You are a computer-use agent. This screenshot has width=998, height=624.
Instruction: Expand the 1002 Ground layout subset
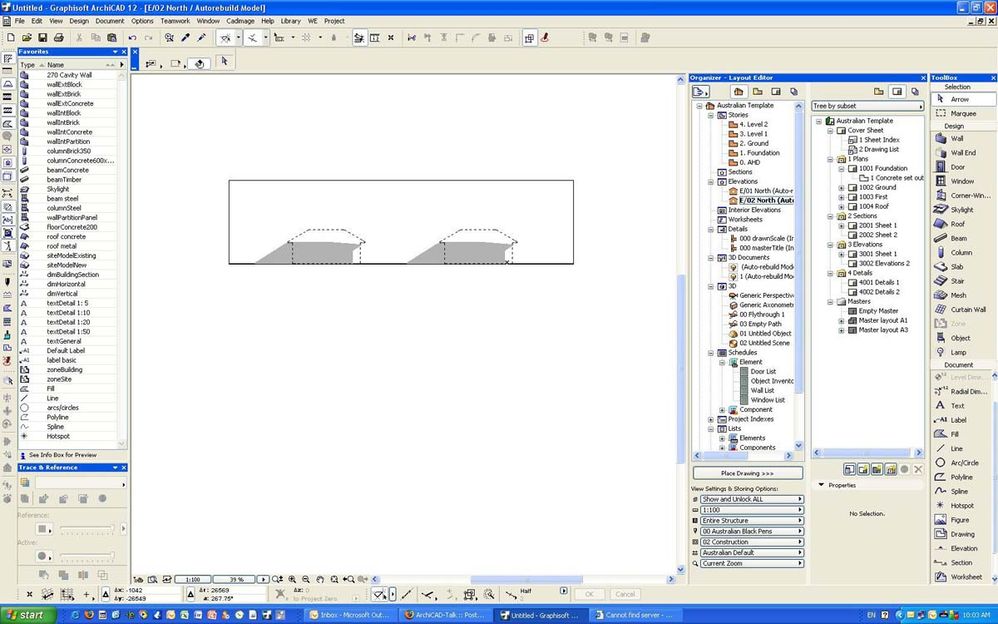(842, 187)
